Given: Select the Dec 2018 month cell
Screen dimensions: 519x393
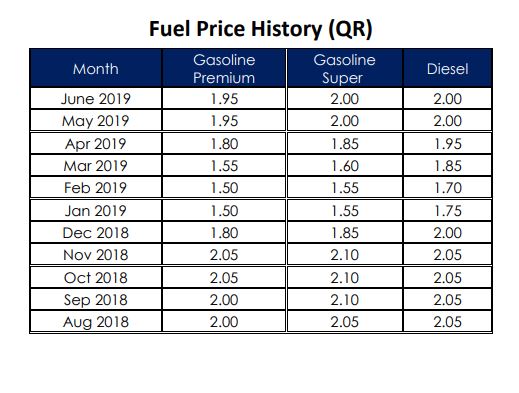Looking at the screenshot, I should point(96,233).
